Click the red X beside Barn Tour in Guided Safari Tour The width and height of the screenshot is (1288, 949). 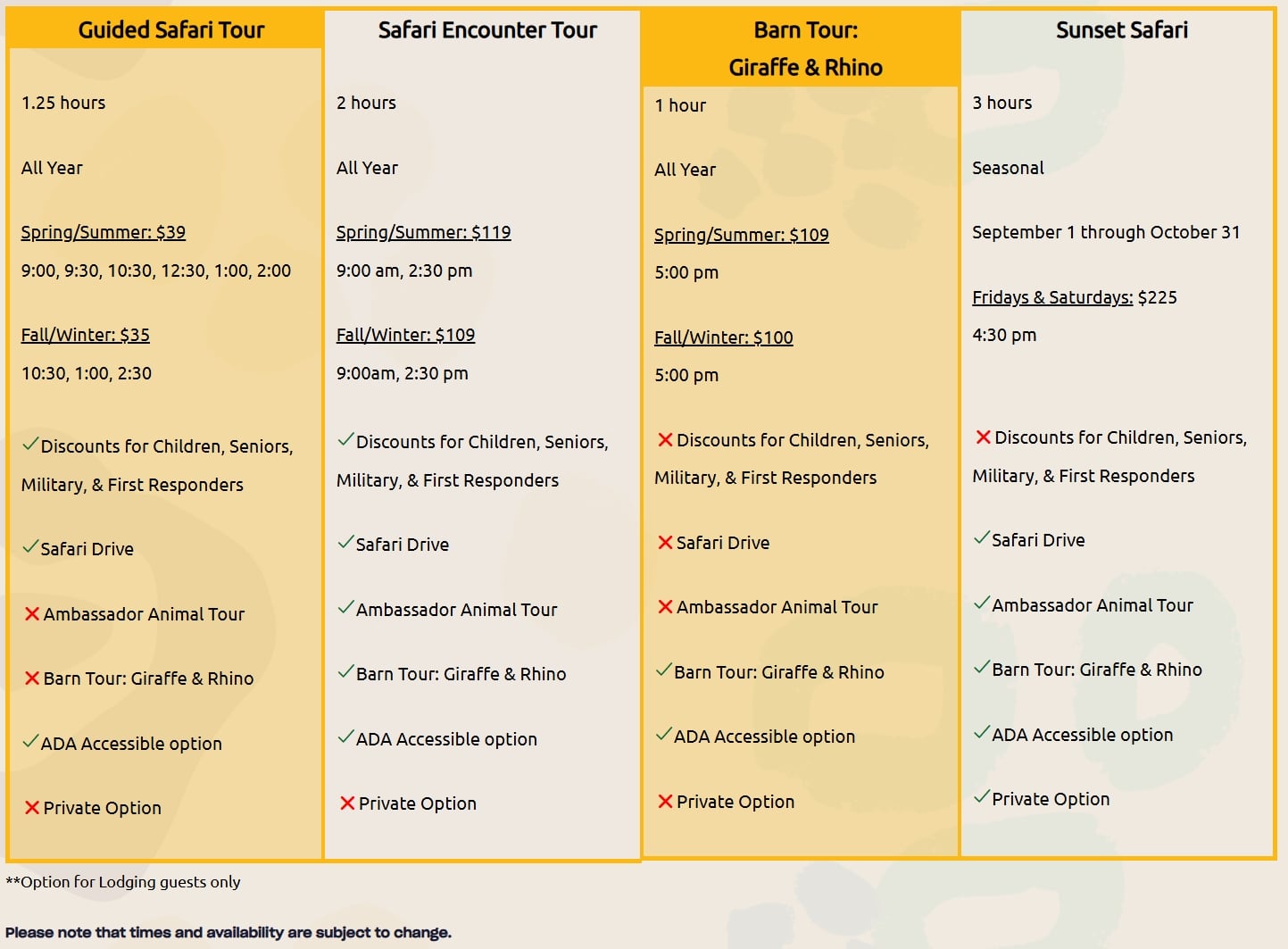pyautogui.click(x=31, y=677)
